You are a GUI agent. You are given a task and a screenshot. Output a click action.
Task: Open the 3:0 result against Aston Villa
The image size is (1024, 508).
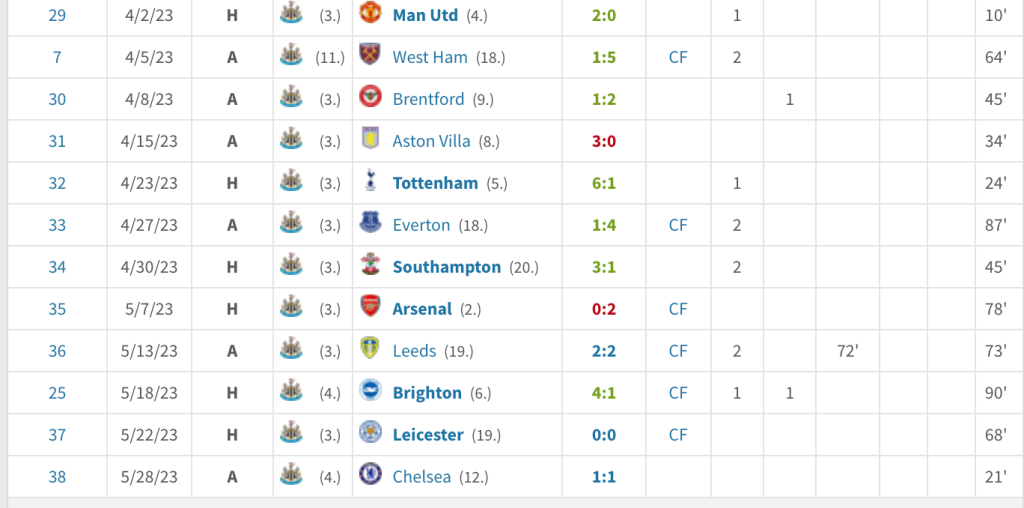pyautogui.click(x=603, y=141)
